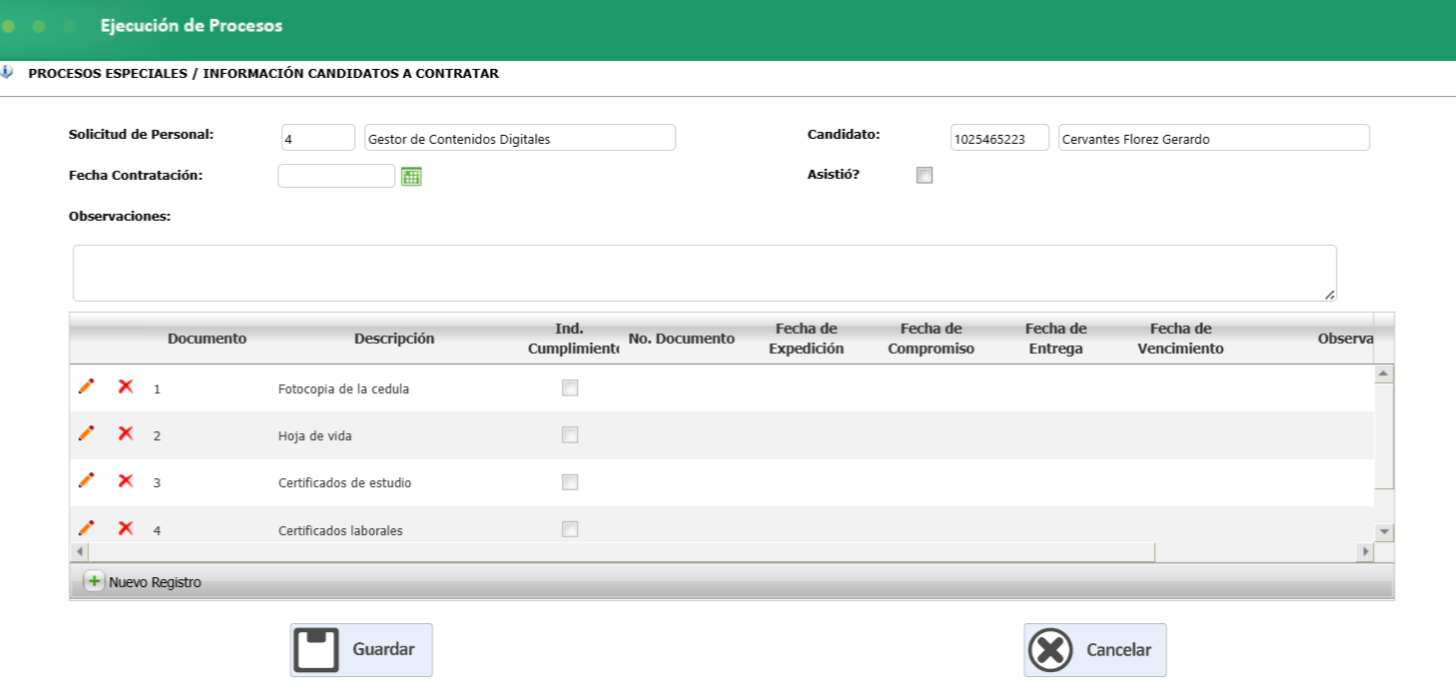This screenshot has width=1456, height=691.
Task: Click the Fecha de Compromiso column header
Action: click(x=931, y=339)
